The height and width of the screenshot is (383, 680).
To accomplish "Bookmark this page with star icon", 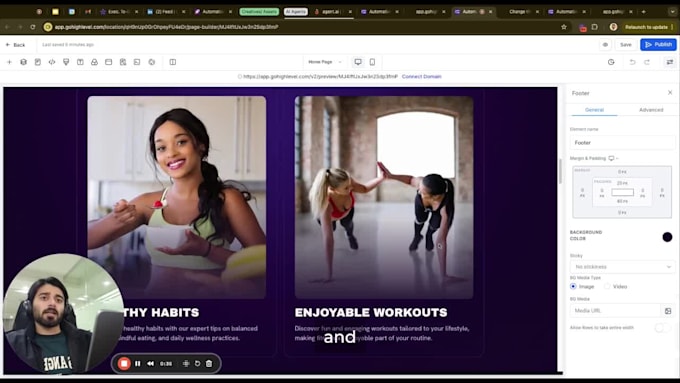I will [x=564, y=27].
